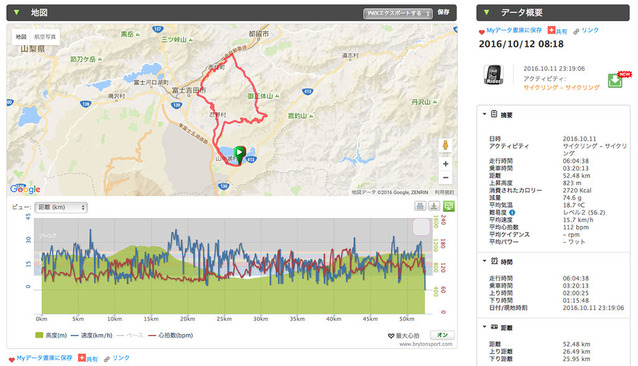Click the Bryton Rider device icon
638x366 pixels.
coord(494,75)
